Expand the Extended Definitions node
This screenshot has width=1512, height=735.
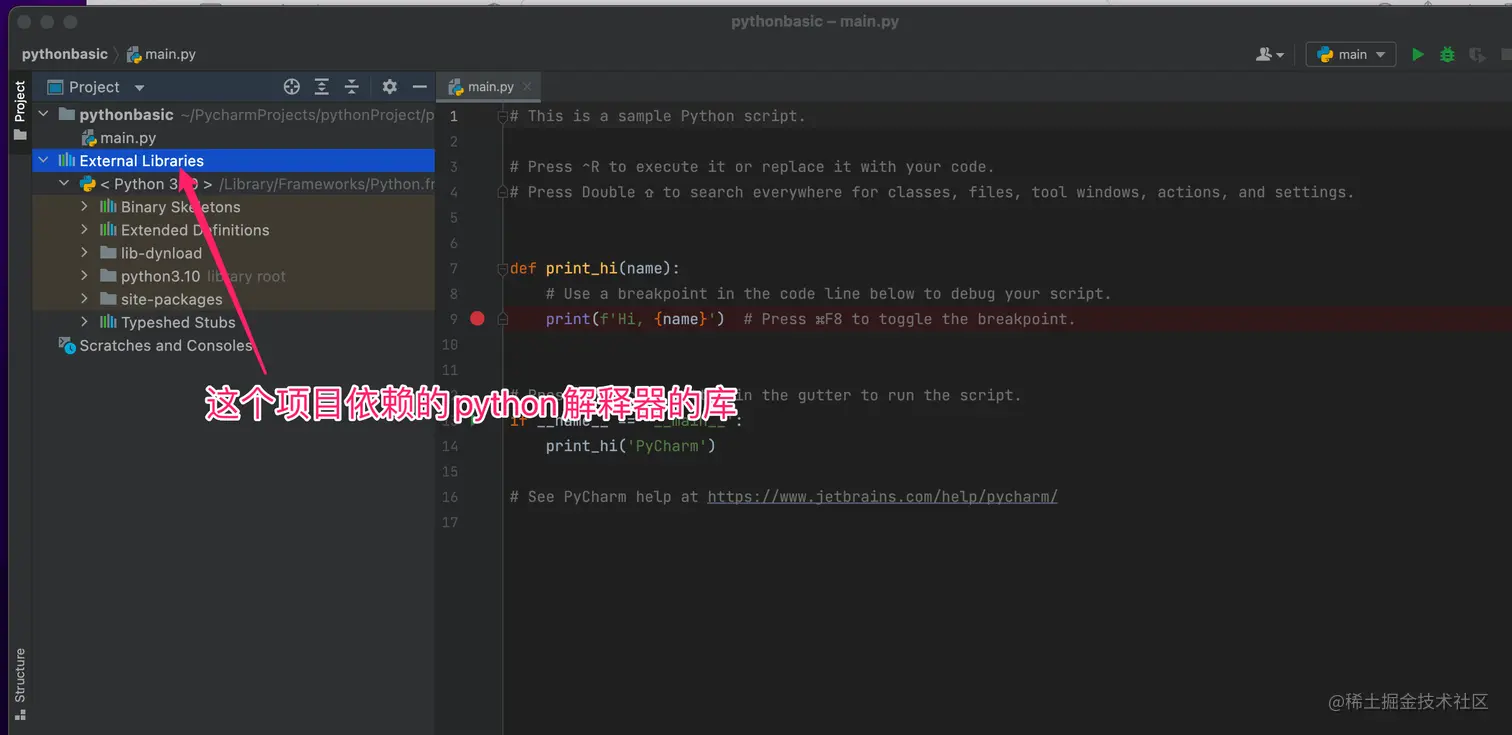(85, 230)
